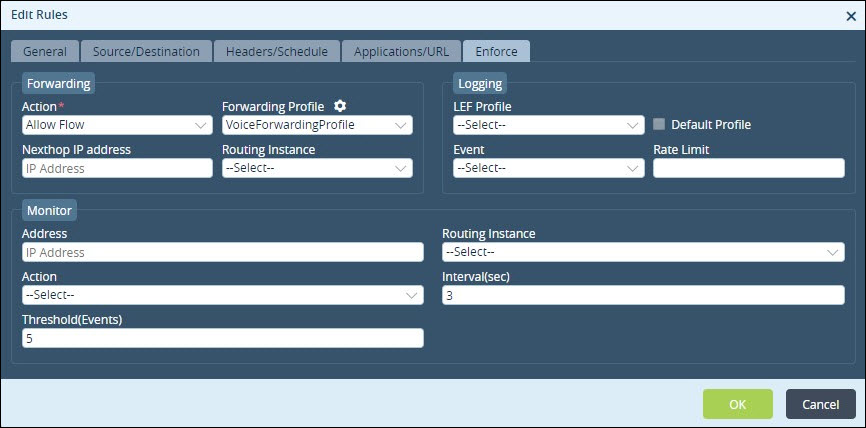Confirm changes with the OK button
This screenshot has width=866, height=428.
737,404
